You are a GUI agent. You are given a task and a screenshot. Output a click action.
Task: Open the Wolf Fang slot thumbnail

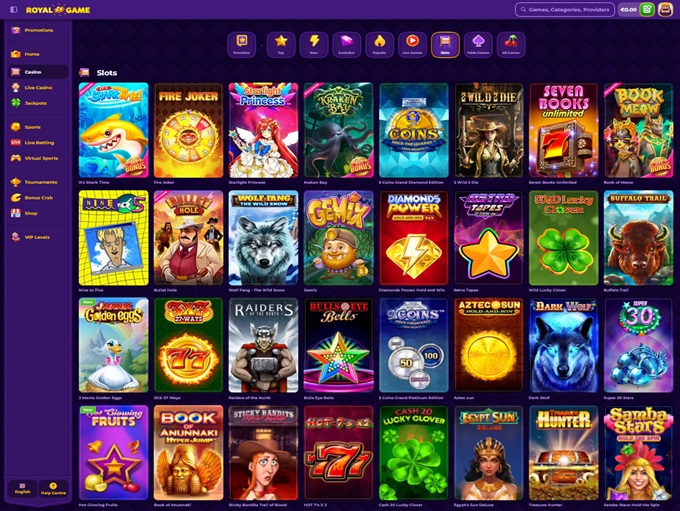[264, 238]
